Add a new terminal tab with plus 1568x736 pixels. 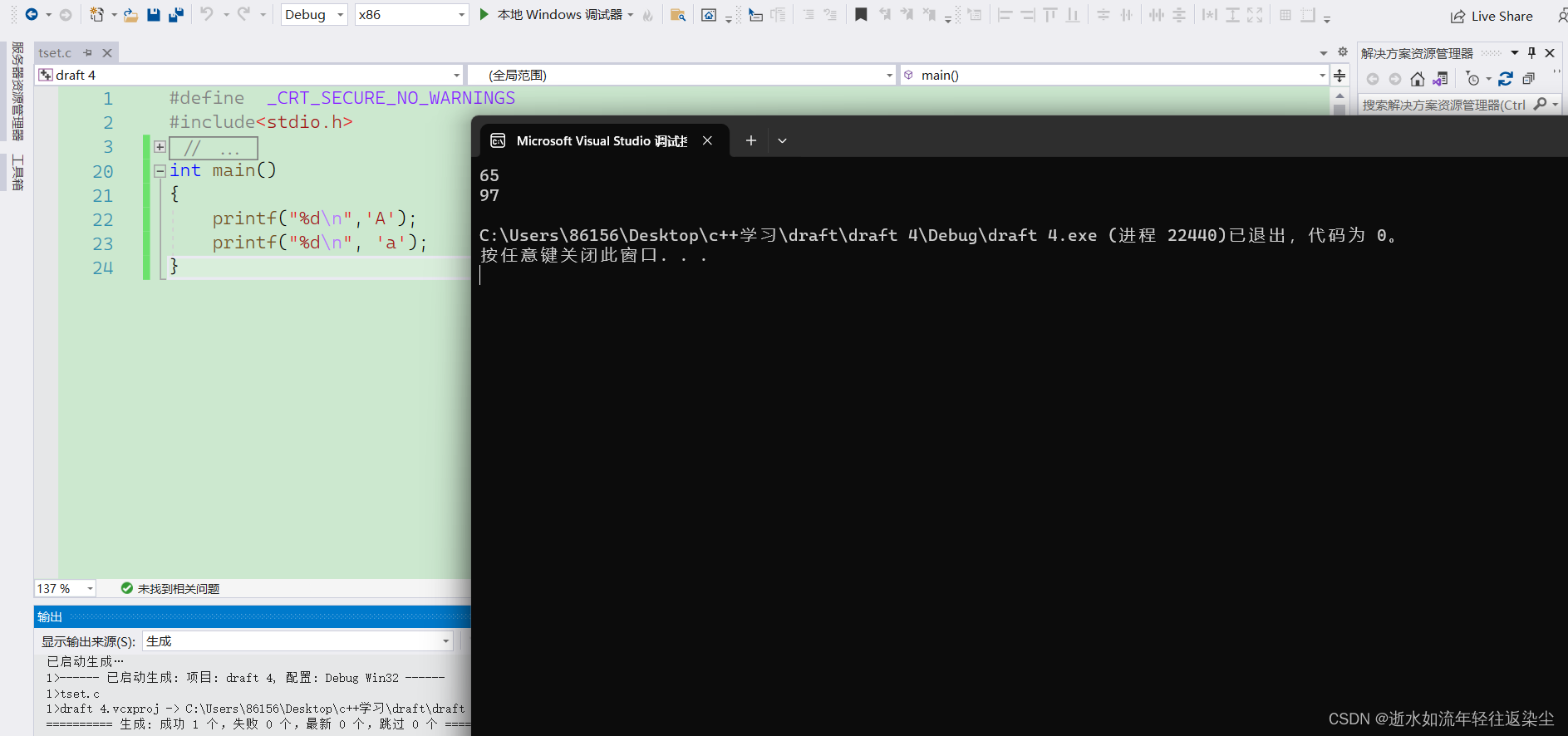(x=751, y=140)
